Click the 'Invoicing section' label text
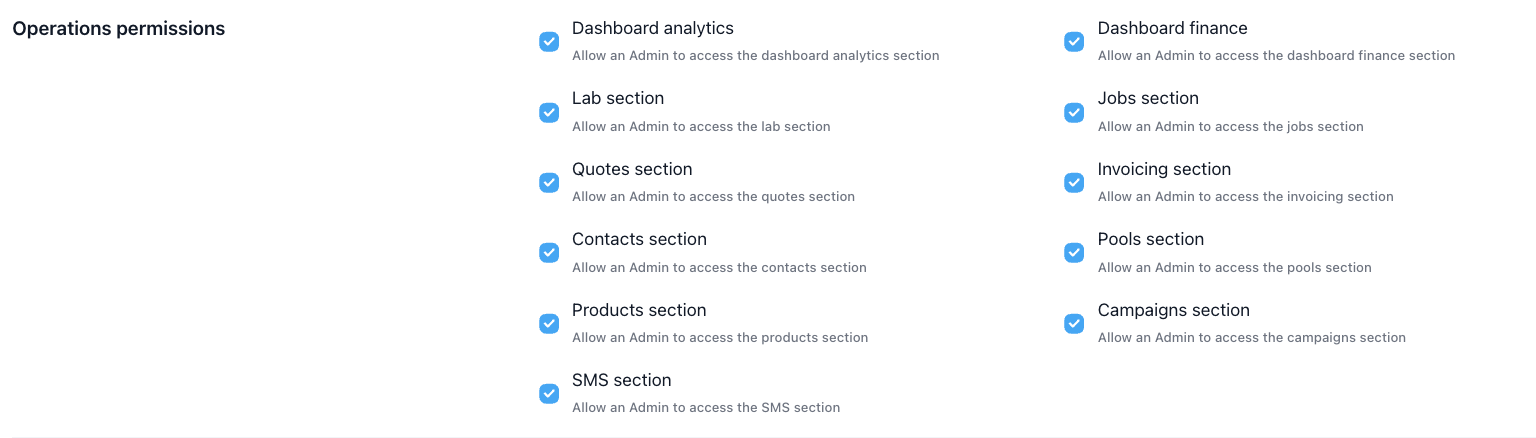 point(1164,169)
